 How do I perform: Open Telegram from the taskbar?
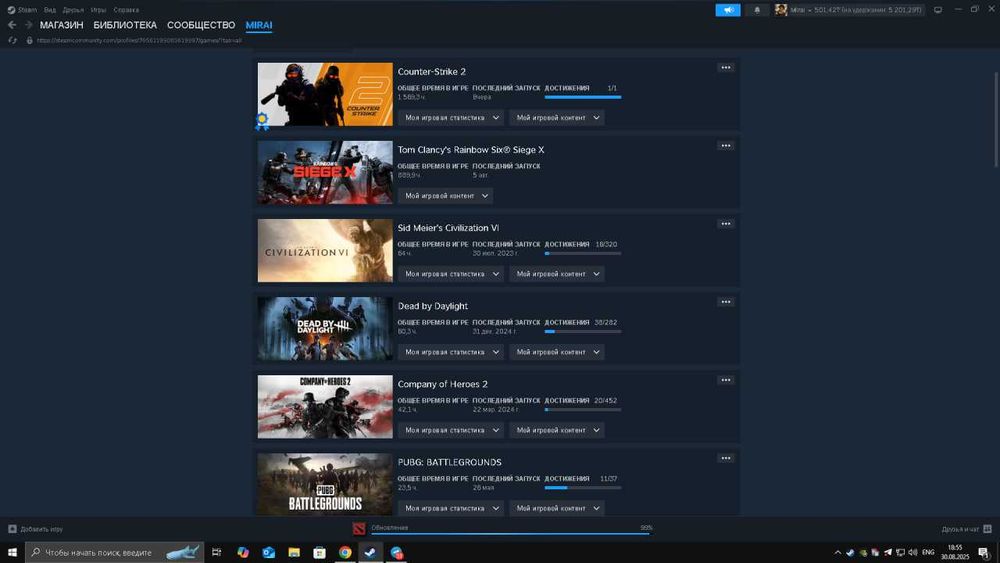397,552
